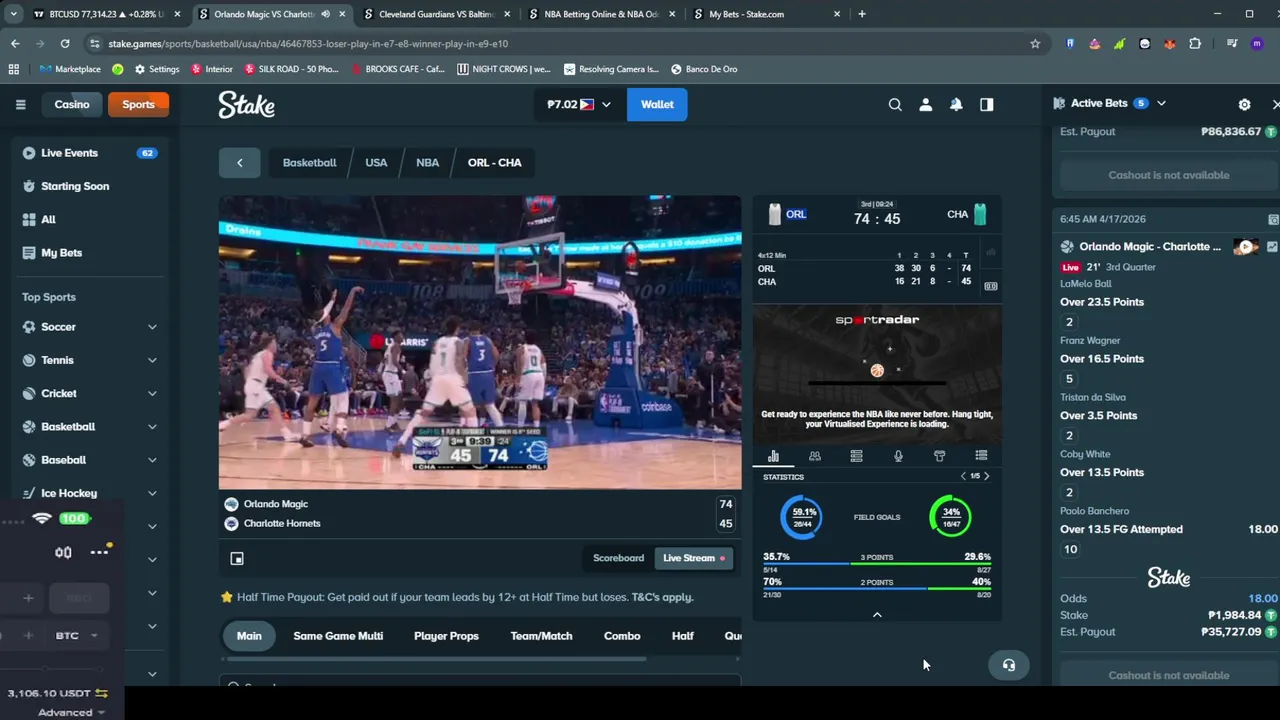Toggle the betslip panel icon in header
Viewport: 1280px width, 720px height.
click(987, 104)
